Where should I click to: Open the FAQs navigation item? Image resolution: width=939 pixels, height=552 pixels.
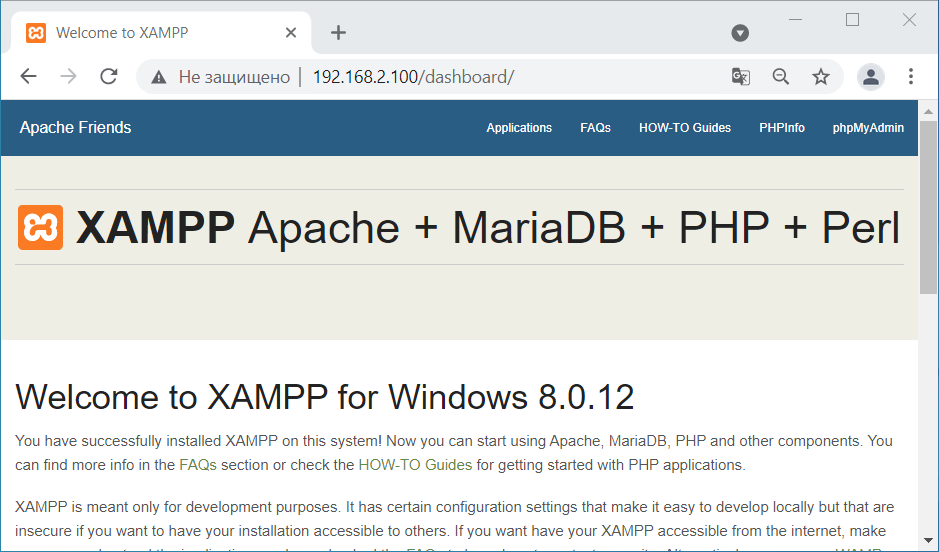pyautogui.click(x=595, y=128)
